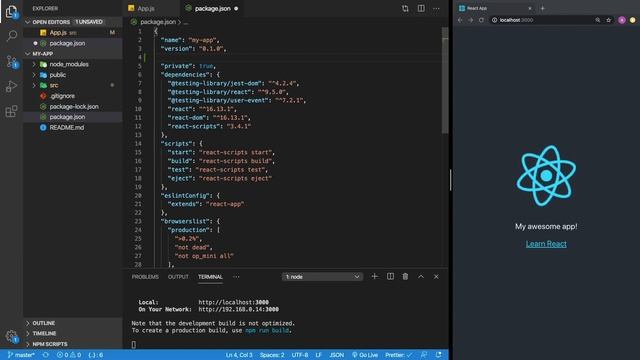Open the Manage settings gear
The height and width of the screenshot is (360, 640).
click(x=11, y=336)
